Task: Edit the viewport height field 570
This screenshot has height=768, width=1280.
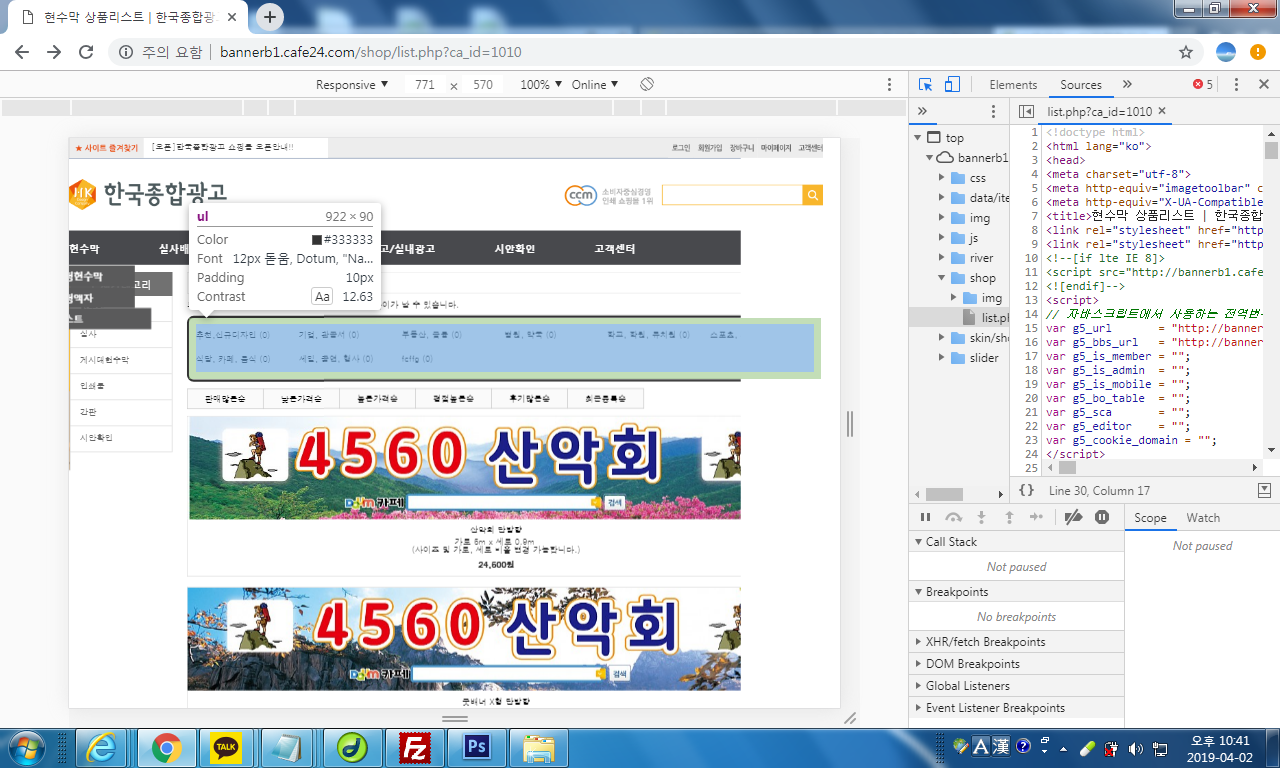Action: pos(483,85)
